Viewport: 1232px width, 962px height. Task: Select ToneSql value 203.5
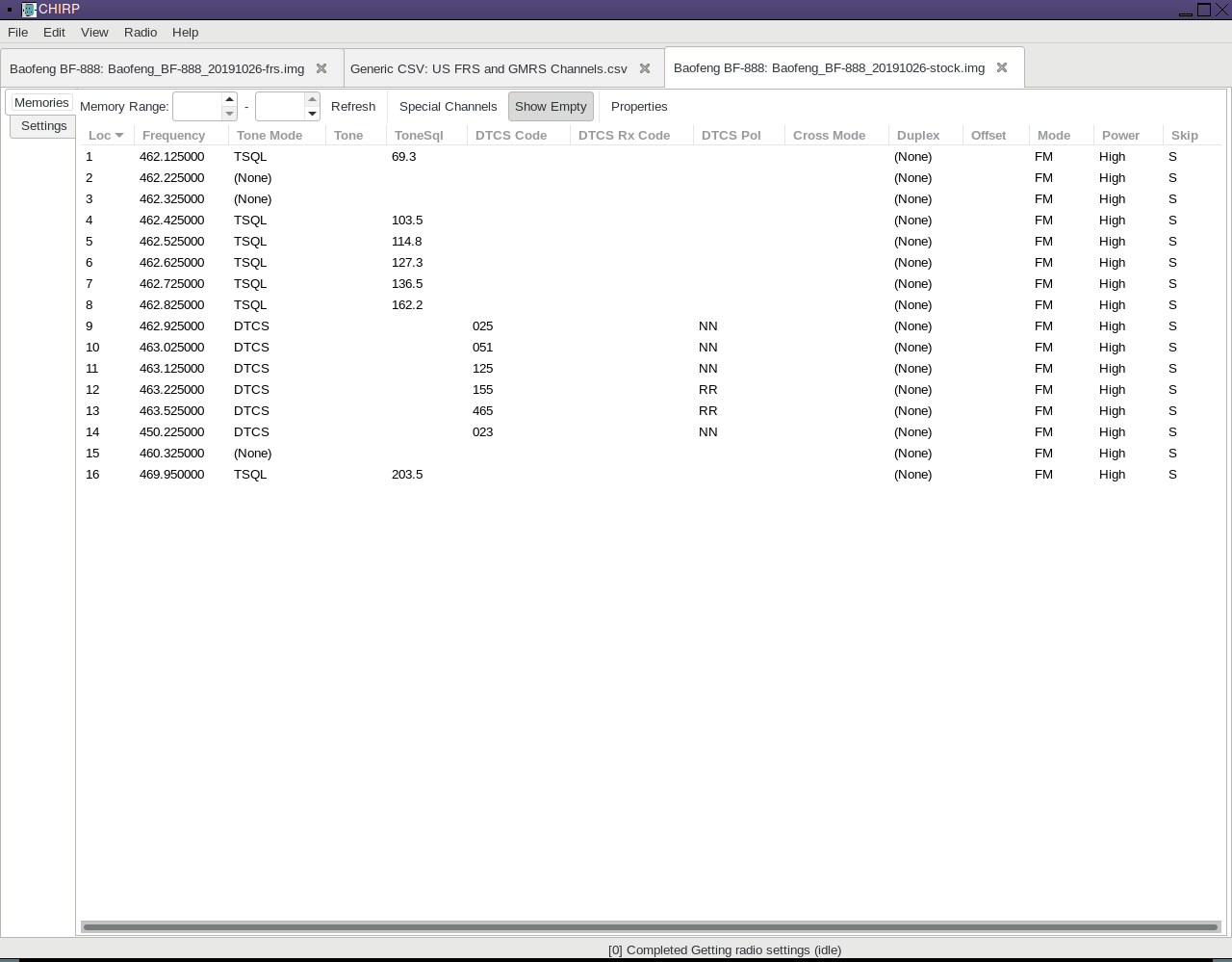(x=407, y=474)
